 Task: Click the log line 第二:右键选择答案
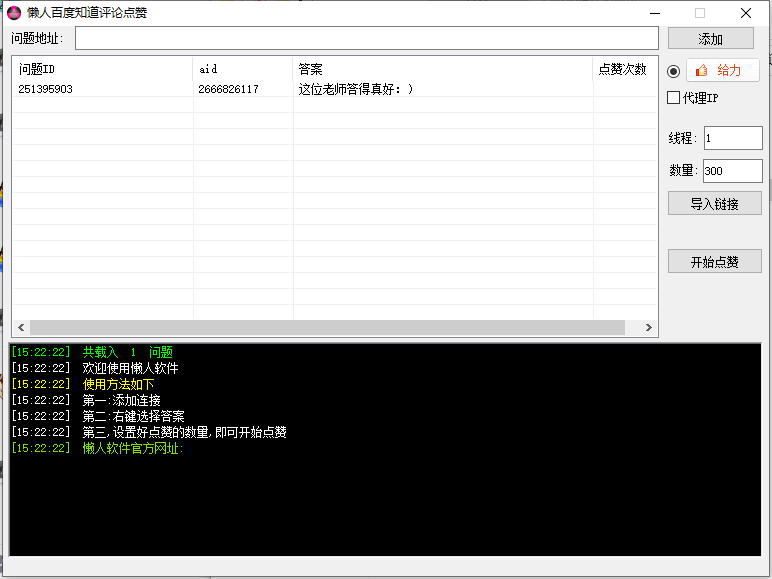(x=98, y=416)
